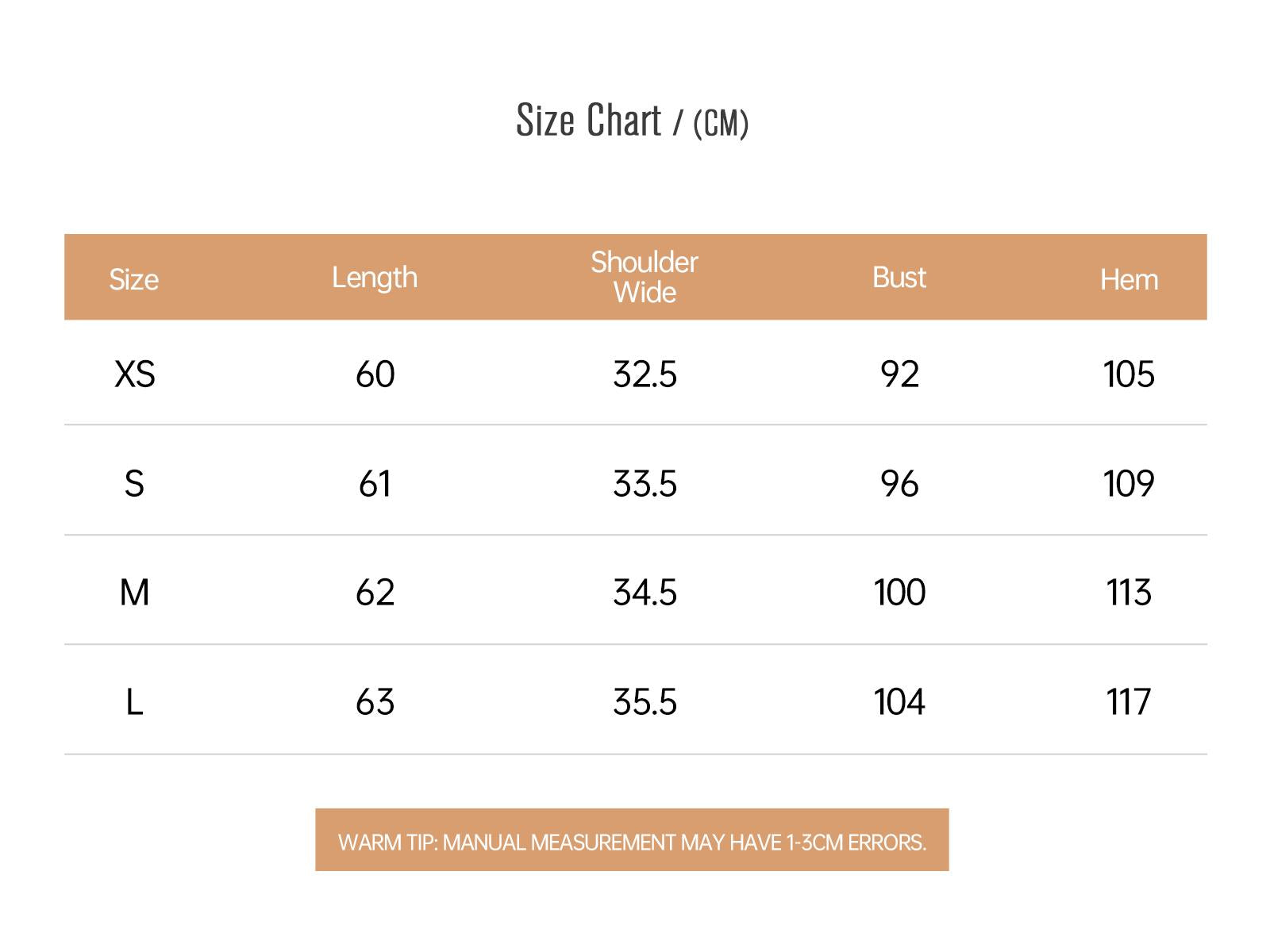Select the Size column header

[134, 279]
